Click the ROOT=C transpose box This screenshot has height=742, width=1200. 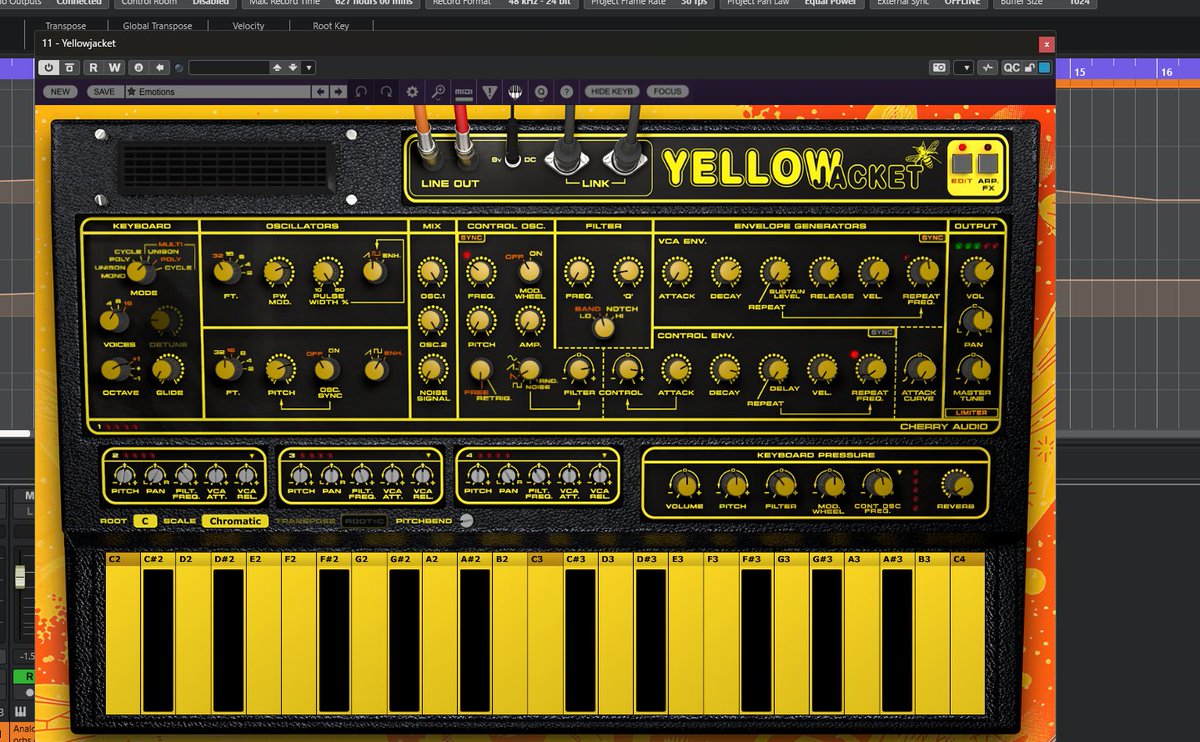click(366, 521)
